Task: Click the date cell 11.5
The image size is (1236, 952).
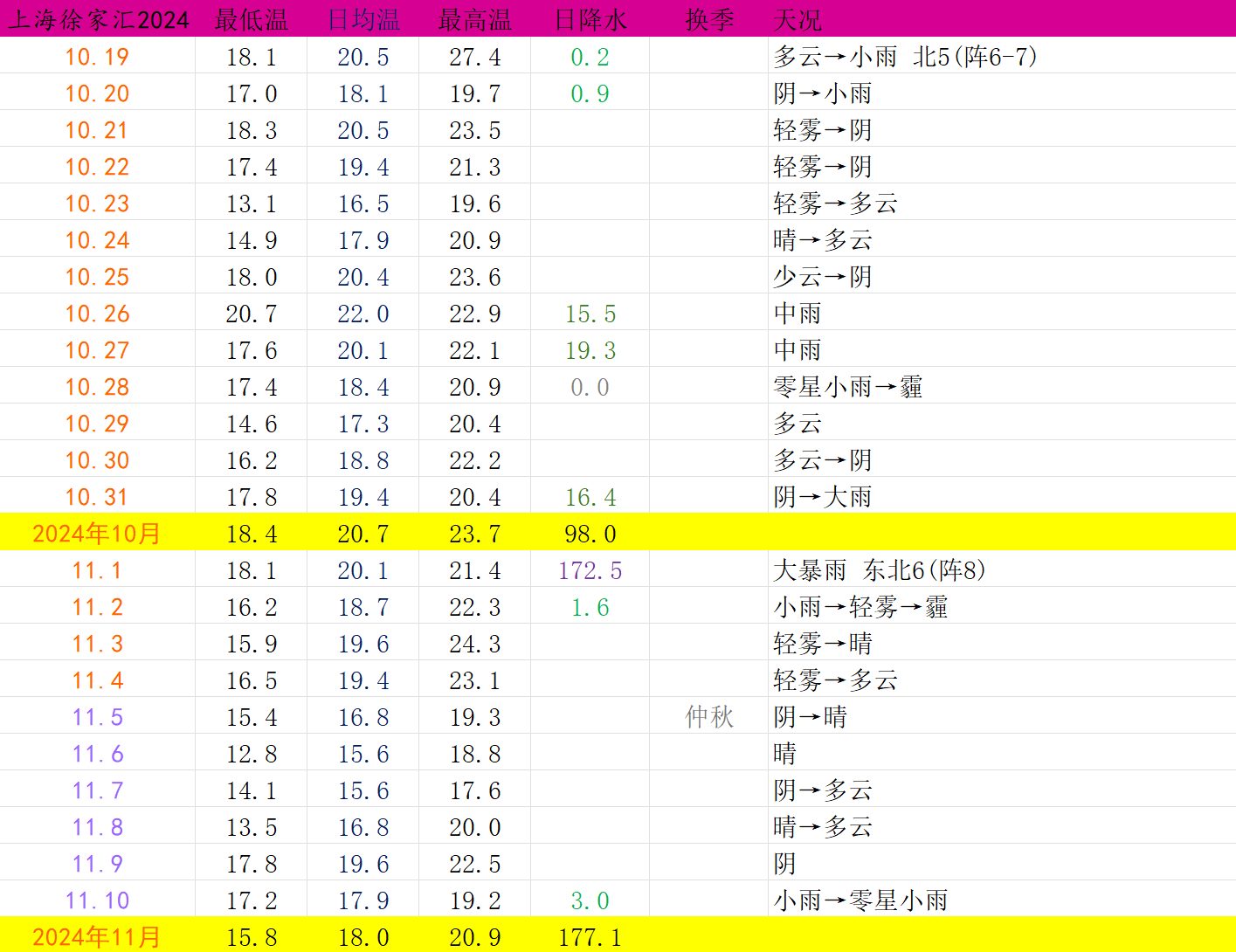Action: click(x=97, y=717)
